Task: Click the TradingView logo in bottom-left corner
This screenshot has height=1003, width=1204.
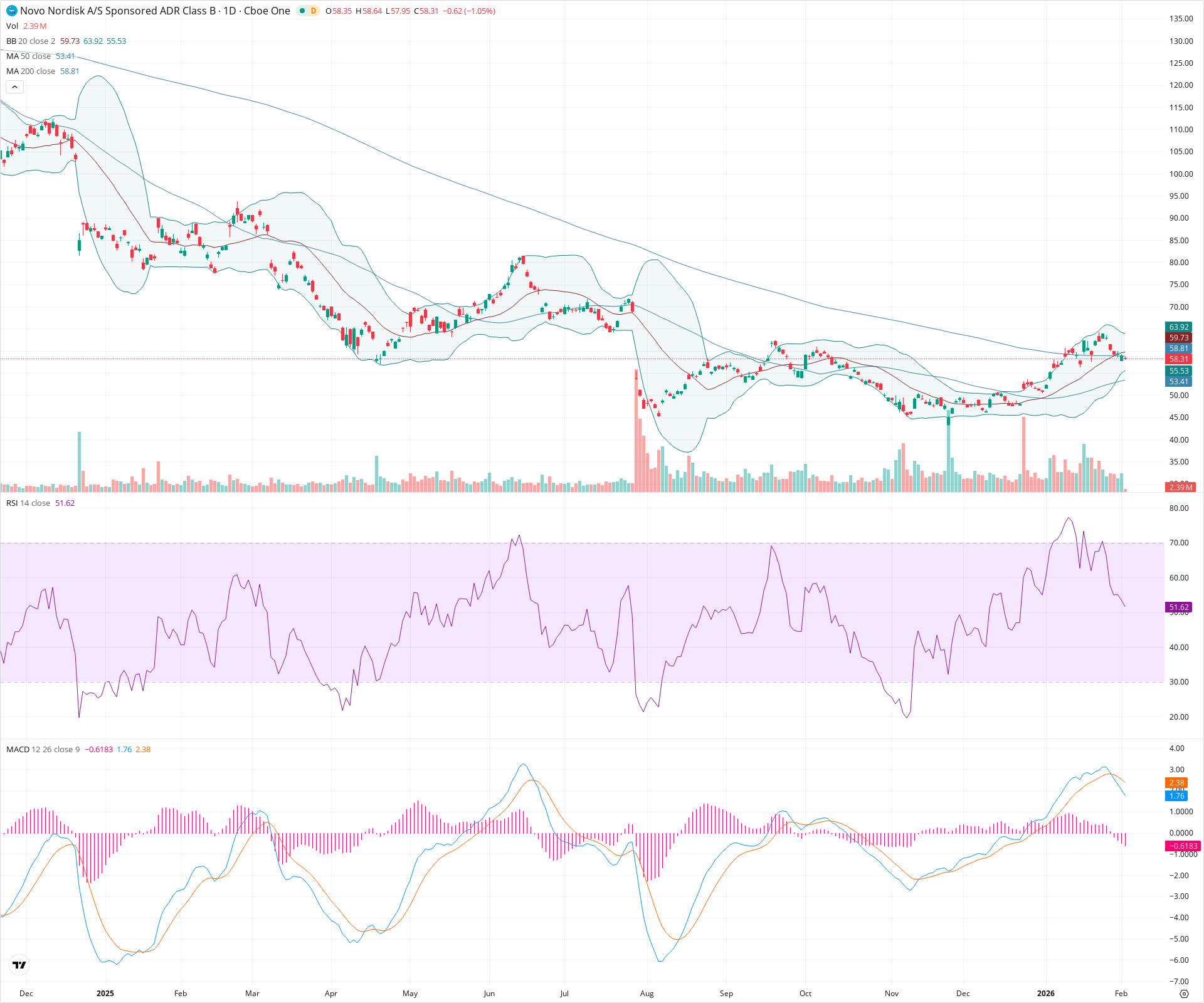Action: [x=18, y=966]
